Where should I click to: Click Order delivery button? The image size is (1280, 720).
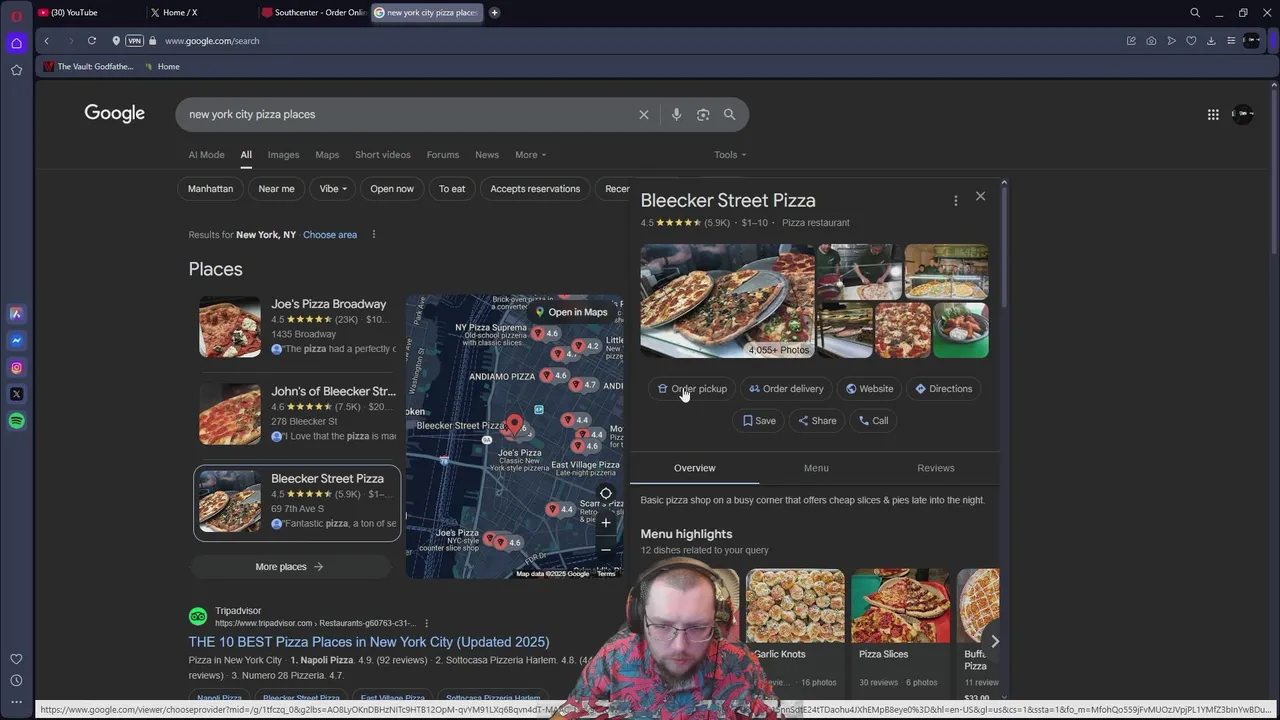click(786, 389)
